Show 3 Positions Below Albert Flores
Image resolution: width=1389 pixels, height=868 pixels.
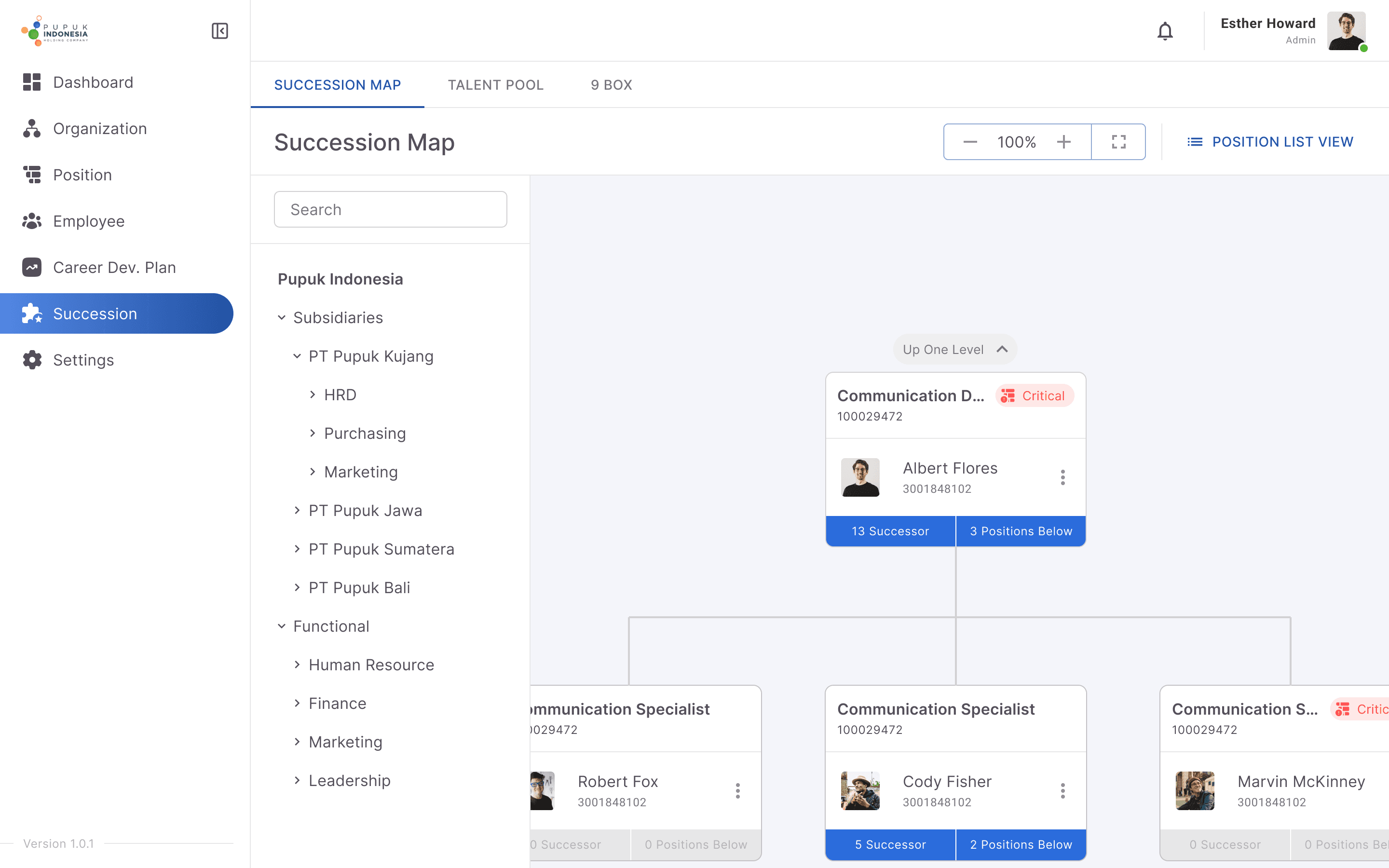point(1021,531)
